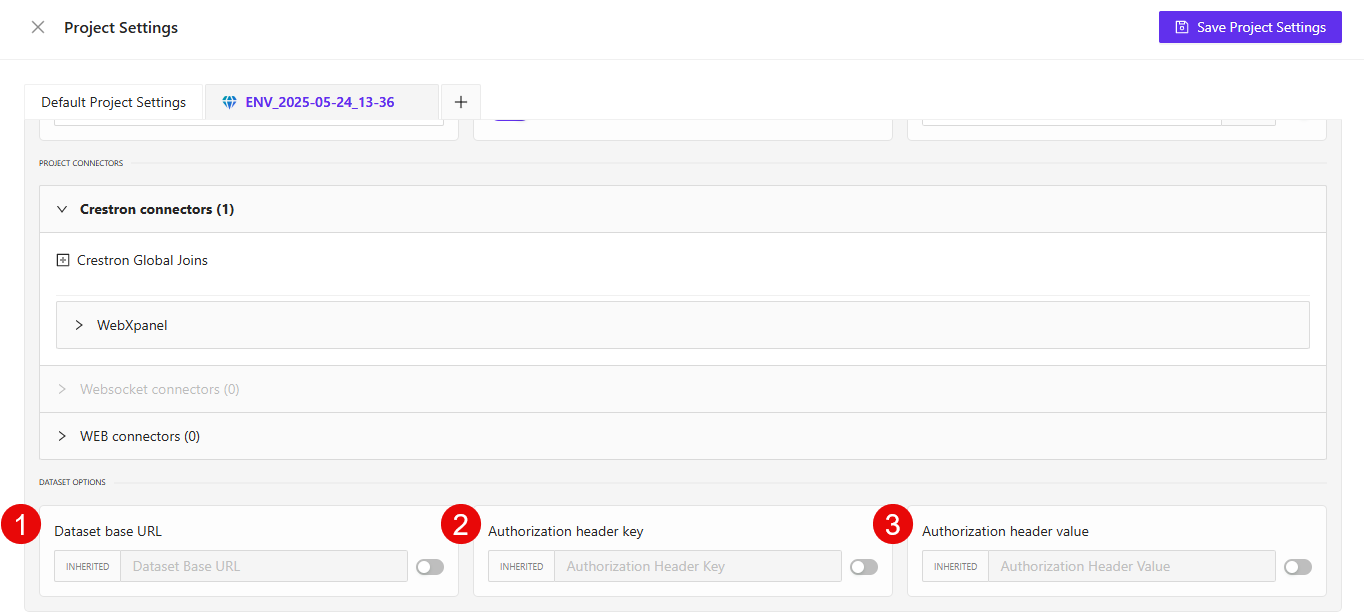Click the Dataset Base URL input field
The image size is (1364, 616).
[264, 566]
